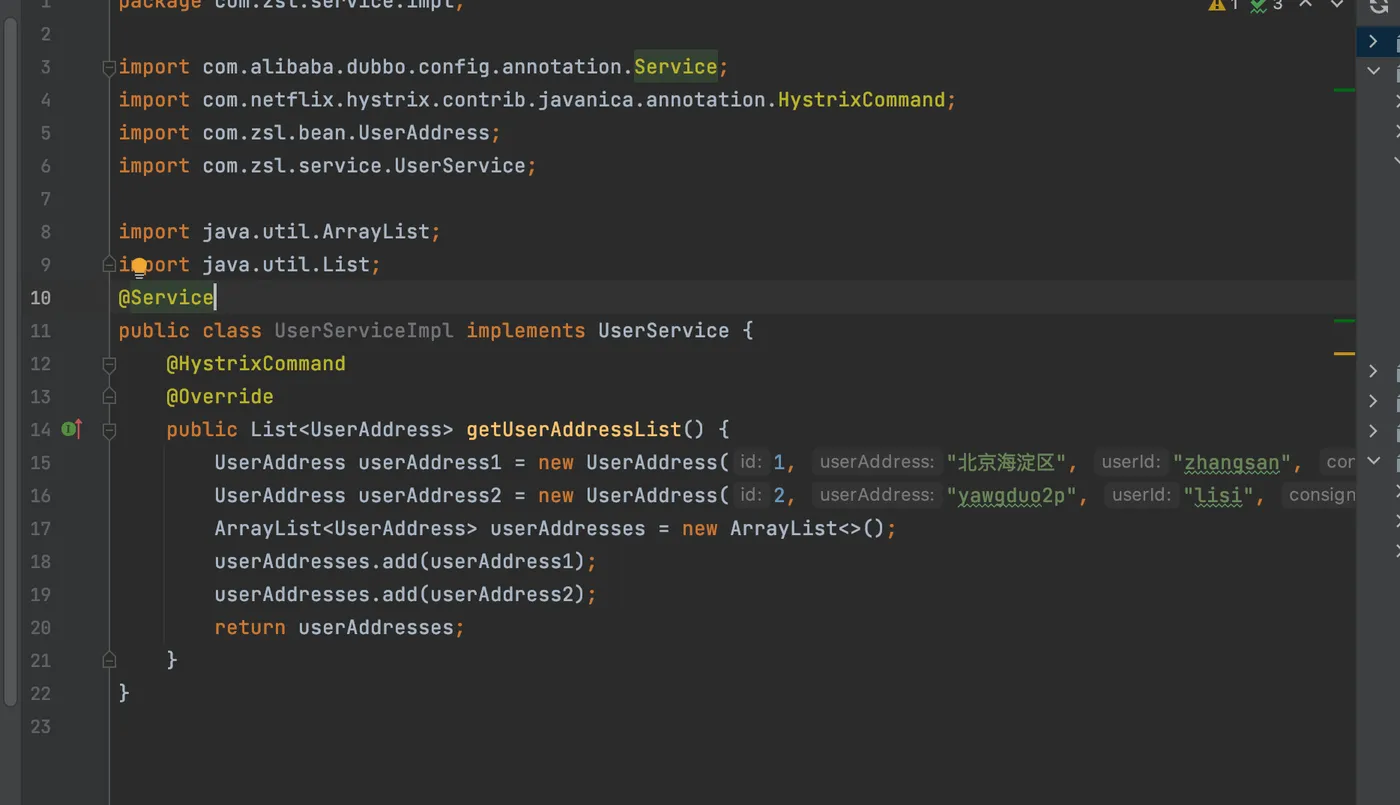Open the yellow warnings indicator showing 1
The width and height of the screenshot is (1400, 805).
[x=1224, y=5]
